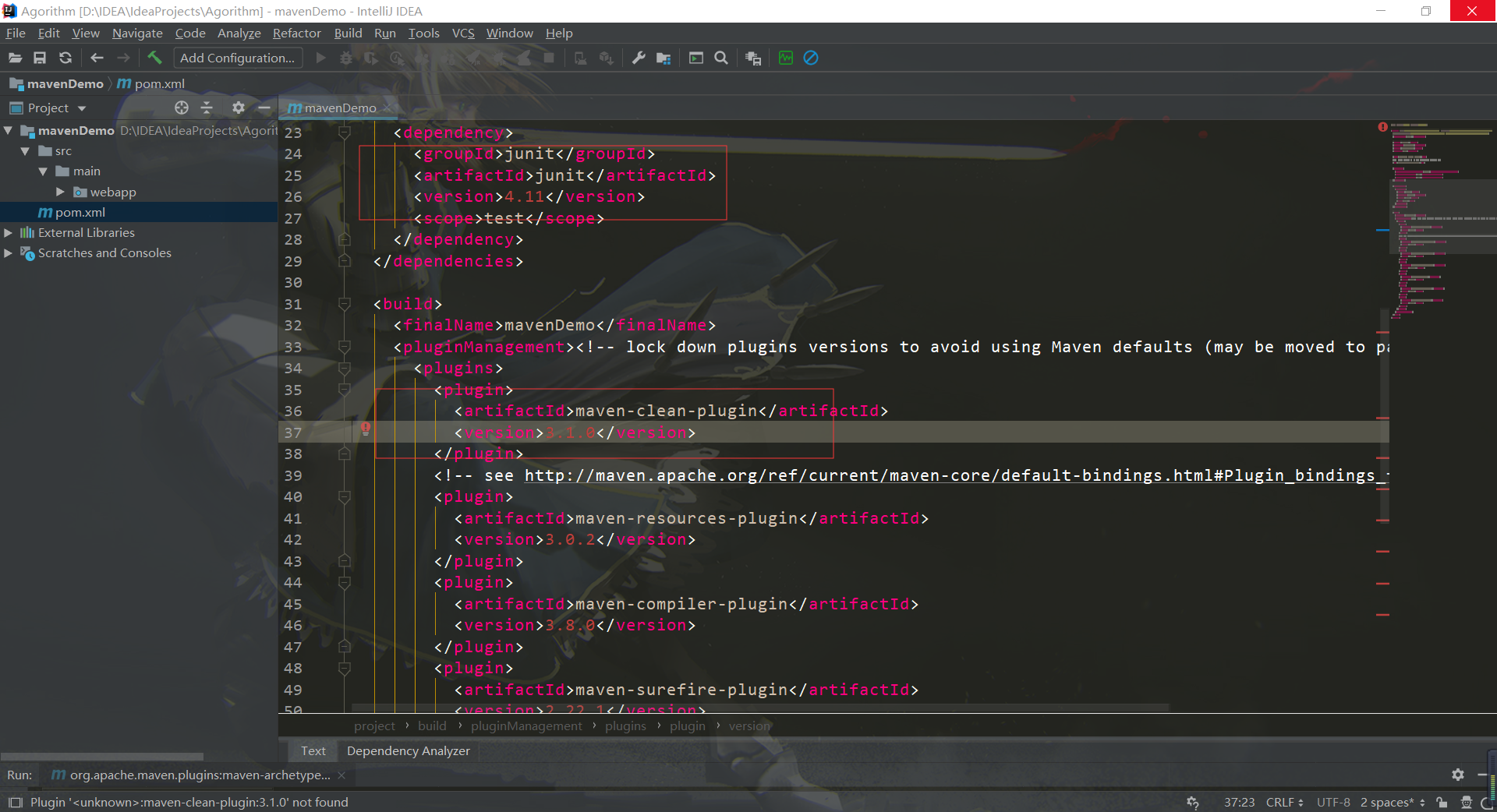
Task: Click the error indicator at top of editor scrollbar
Action: pos(1382,127)
